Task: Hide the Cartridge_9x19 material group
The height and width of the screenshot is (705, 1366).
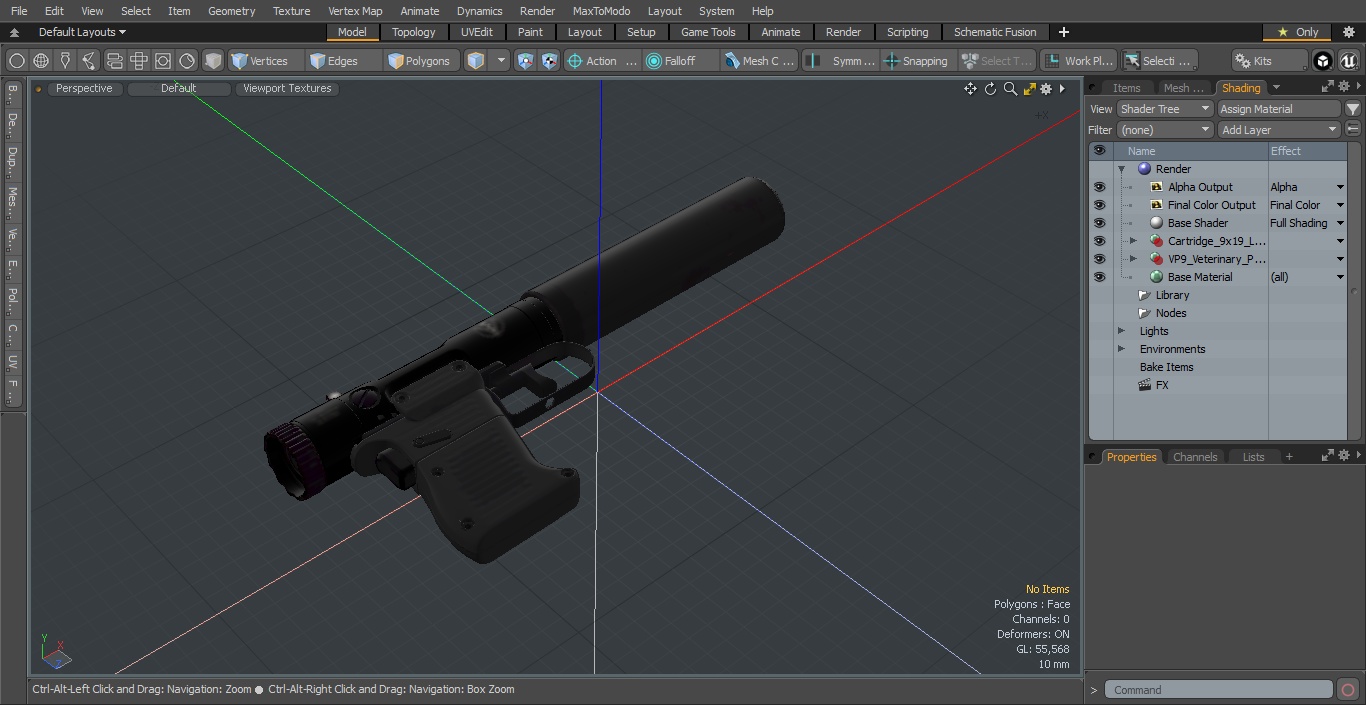Action: coord(1100,241)
